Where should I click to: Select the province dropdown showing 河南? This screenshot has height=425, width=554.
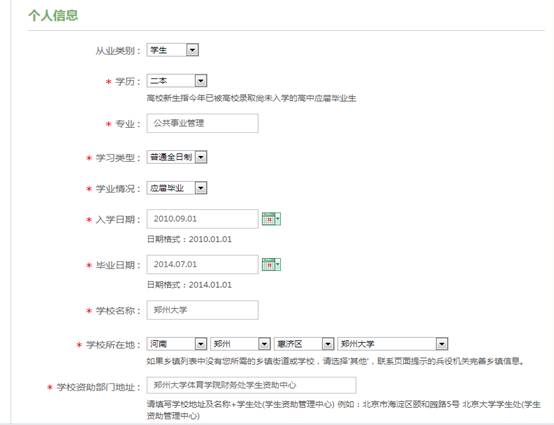[177, 344]
